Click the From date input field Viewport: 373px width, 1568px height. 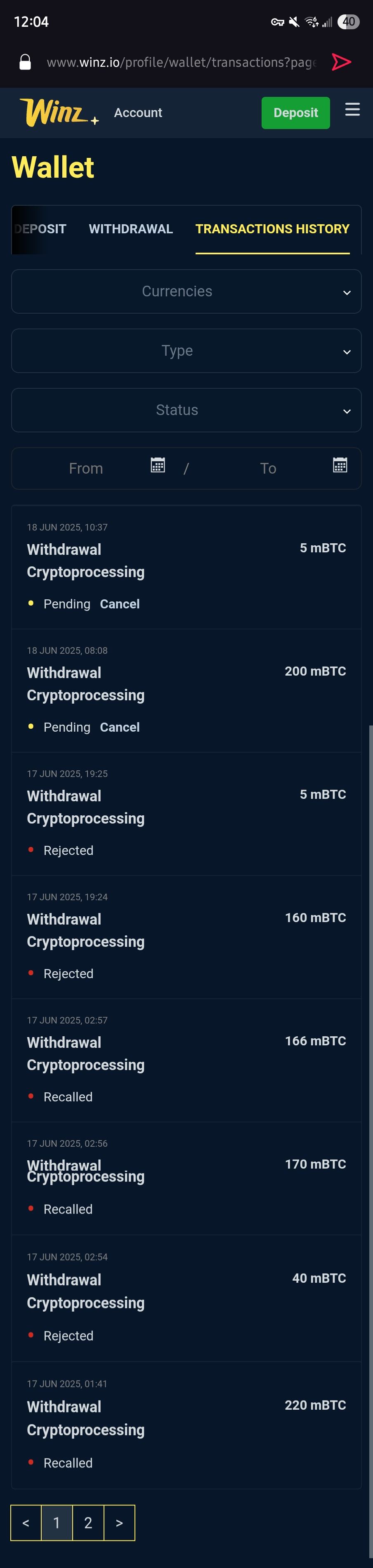(x=86, y=469)
